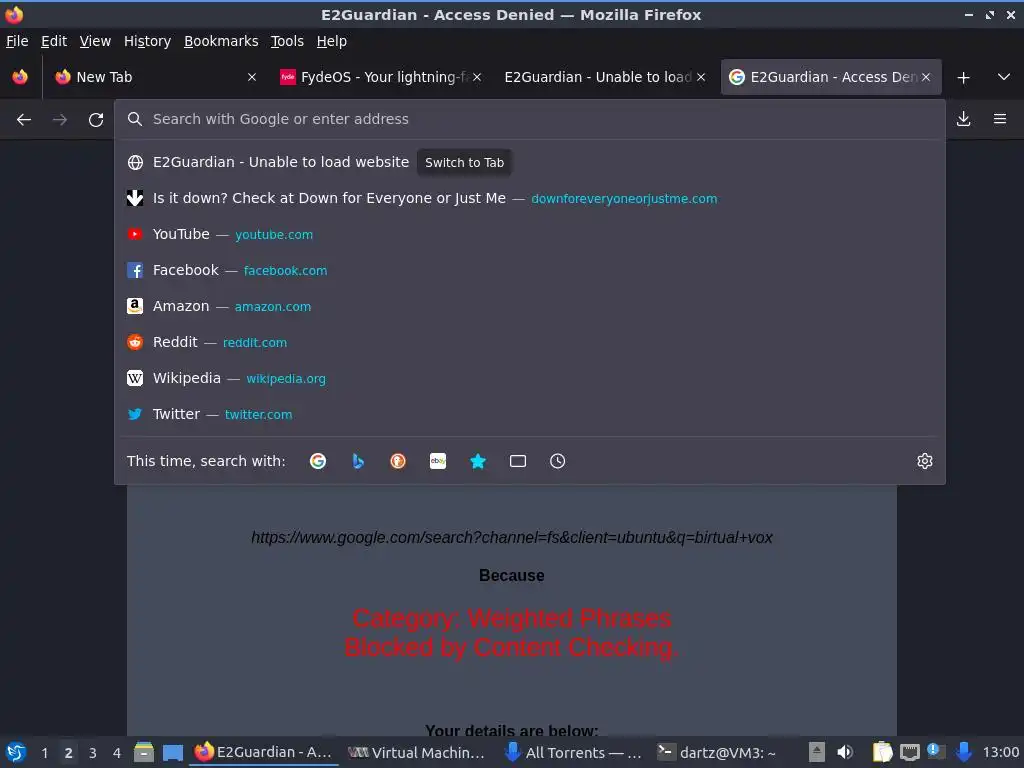Open the YouTube suggestion
The image size is (1024, 768).
[x=530, y=234]
